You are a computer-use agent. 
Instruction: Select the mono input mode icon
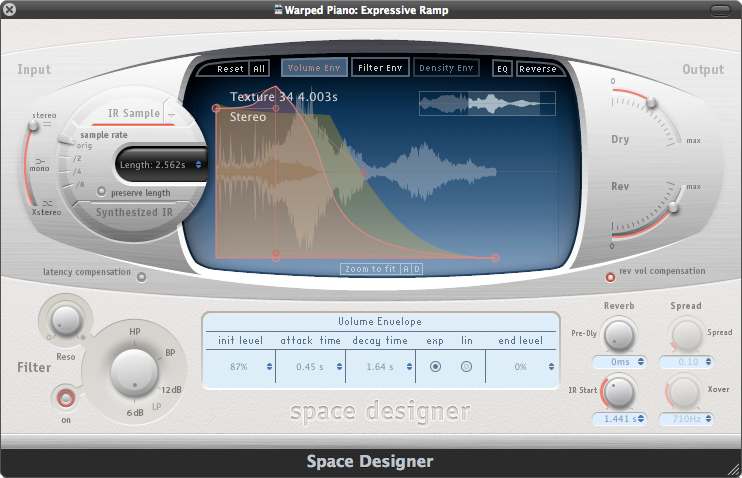coord(40,161)
